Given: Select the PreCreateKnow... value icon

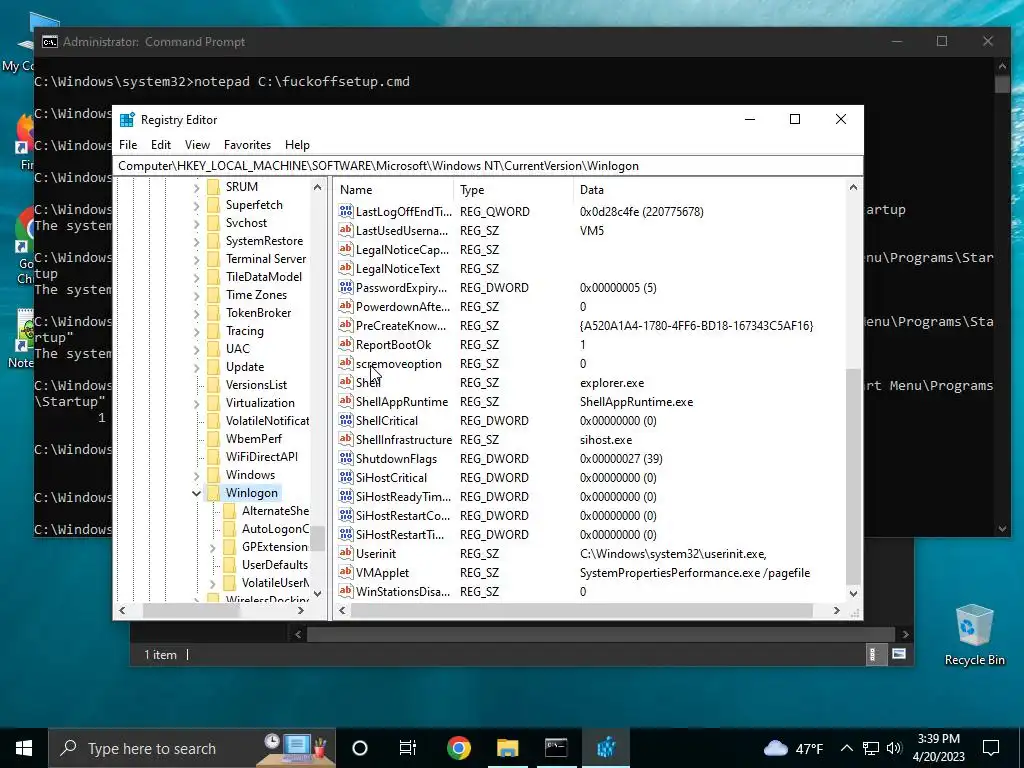Looking at the screenshot, I should [x=345, y=325].
